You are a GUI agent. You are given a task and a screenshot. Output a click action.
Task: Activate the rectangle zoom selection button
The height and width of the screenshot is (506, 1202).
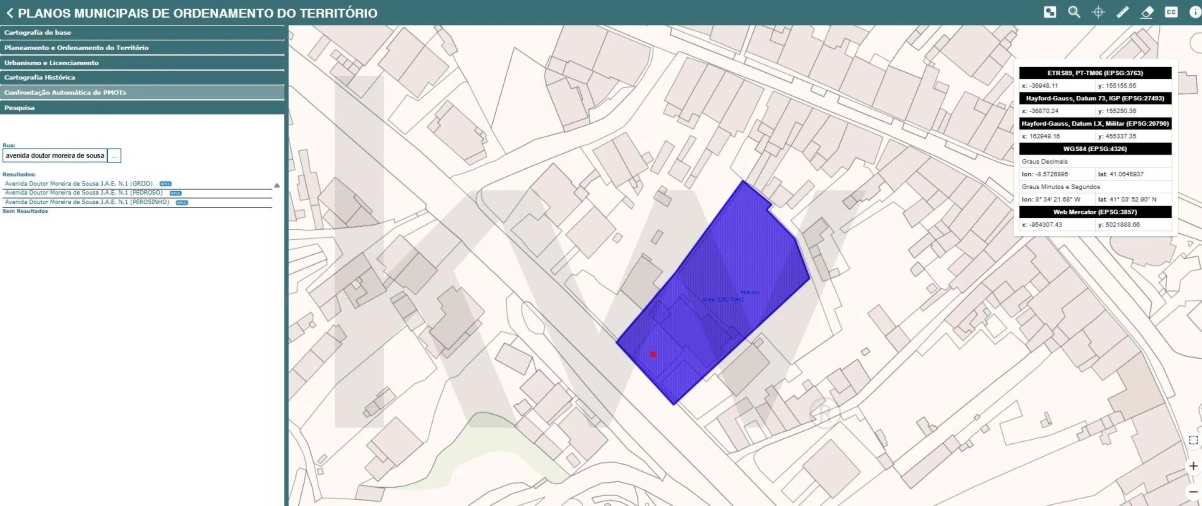pyautogui.click(x=1193, y=440)
